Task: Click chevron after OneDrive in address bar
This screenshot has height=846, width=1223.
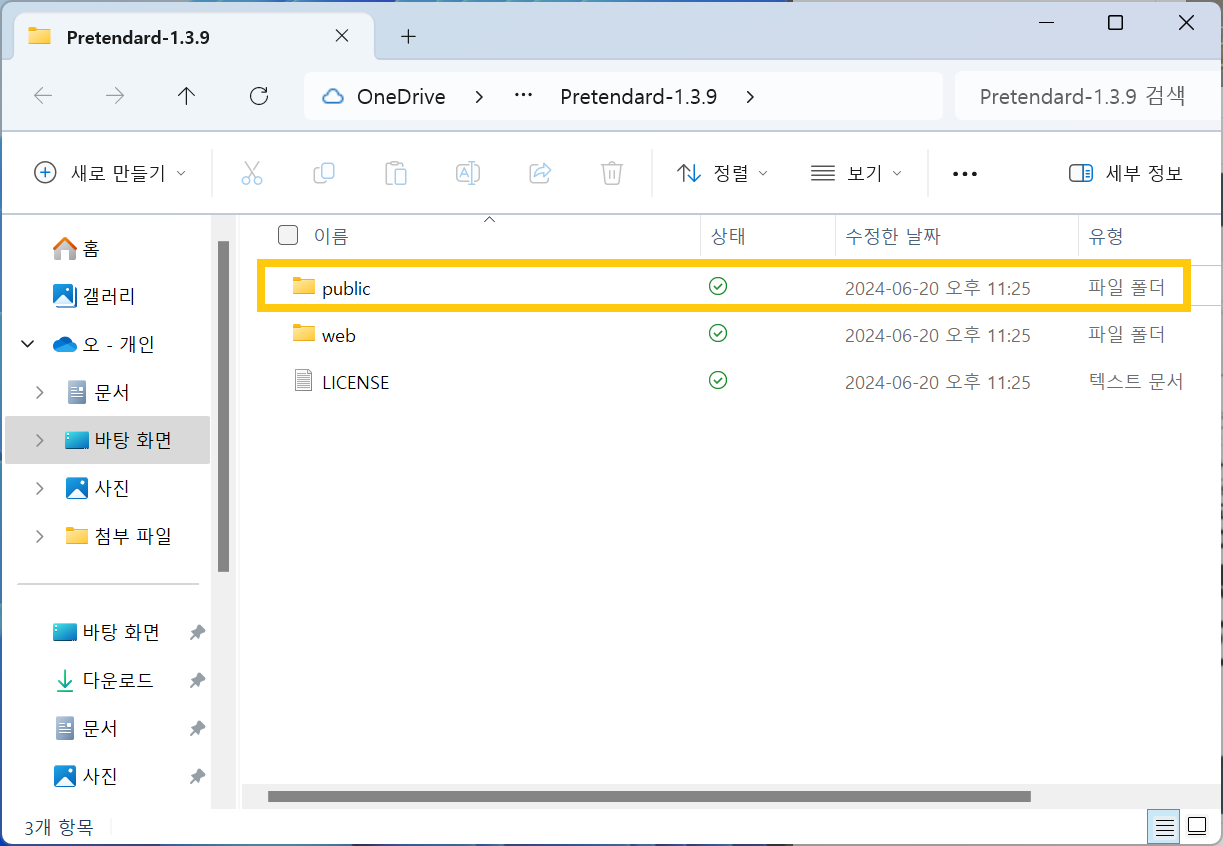Action: 479,97
